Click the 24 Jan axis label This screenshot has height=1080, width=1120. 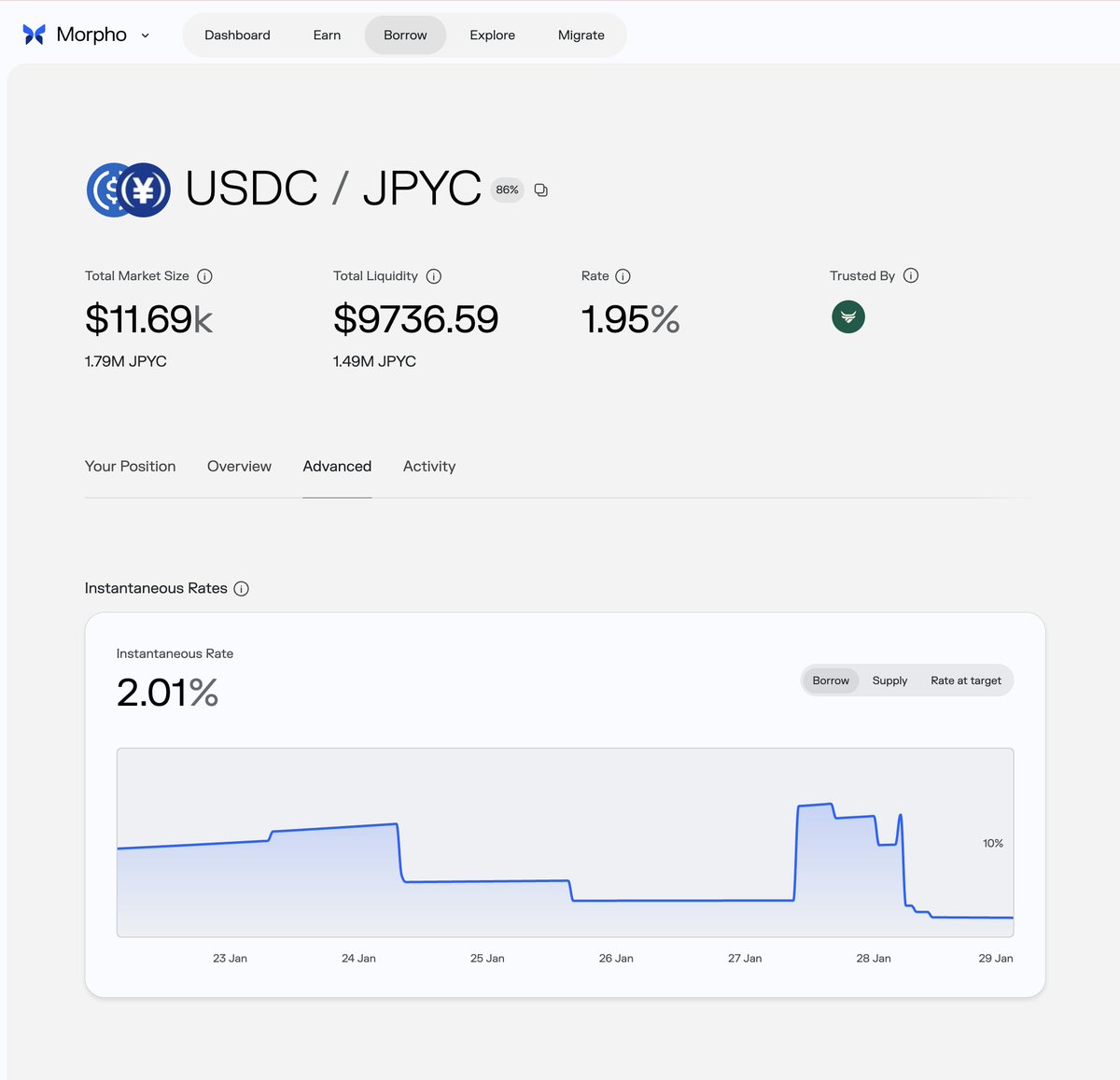[358, 959]
